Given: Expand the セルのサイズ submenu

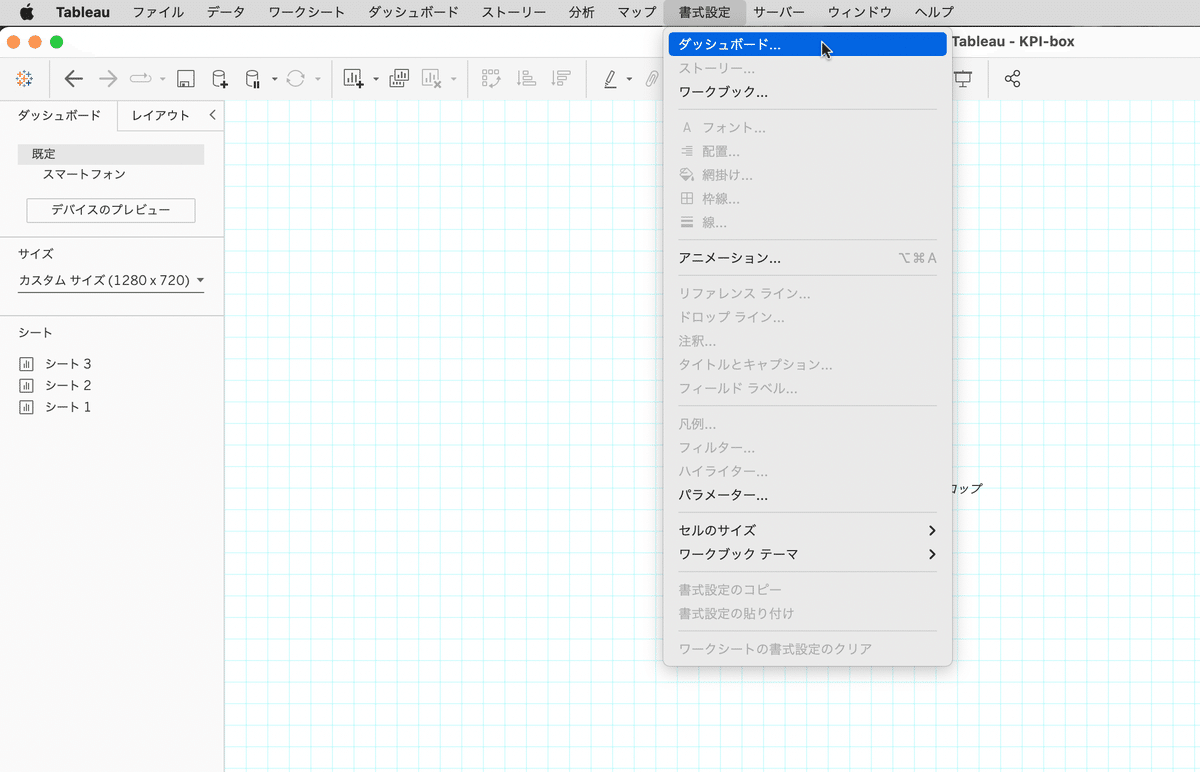Looking at the screenshot, I should (807, 530).
